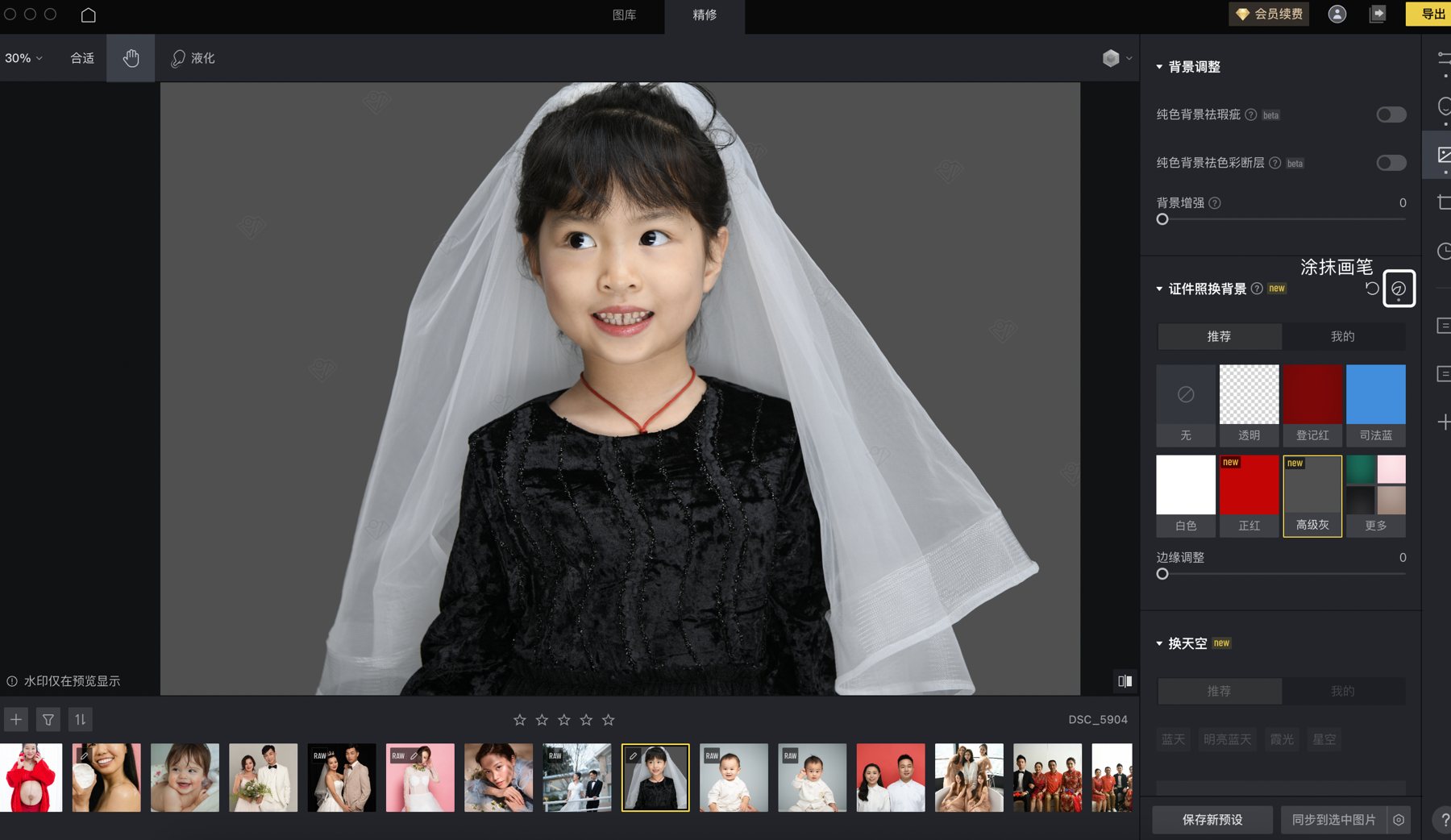Image resolution: width=1451 pixels, height=840 pixels.
Task: Open help for 纯色背景祛瑕疵
Action: (1251, 114)
